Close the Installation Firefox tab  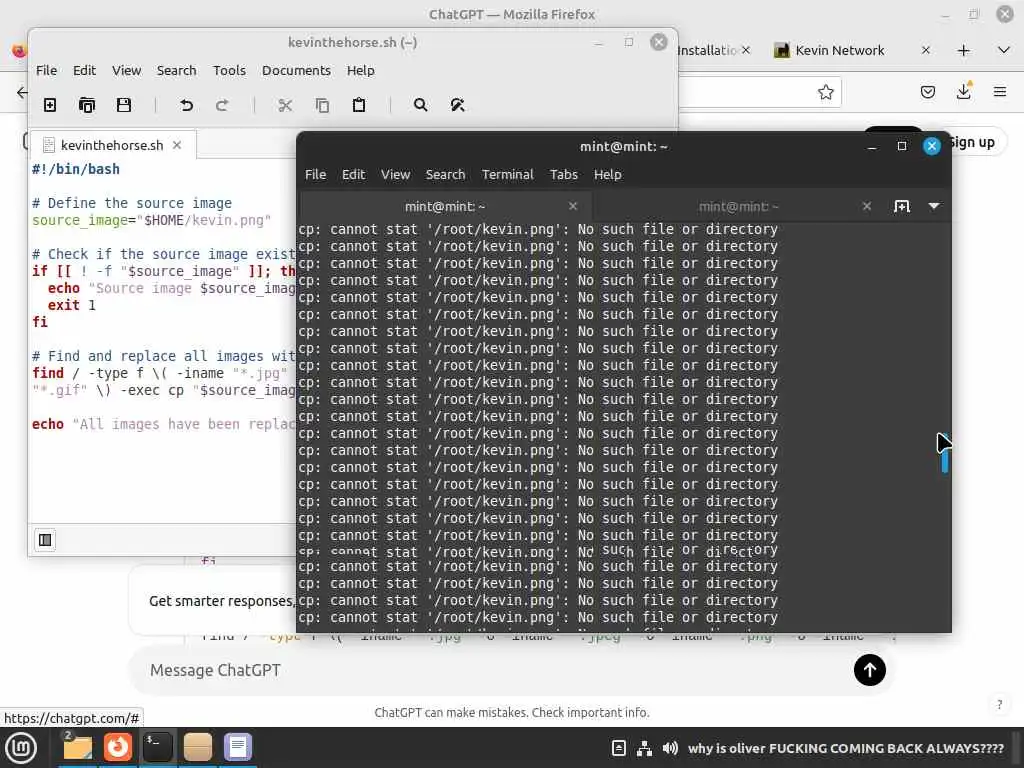746,50
